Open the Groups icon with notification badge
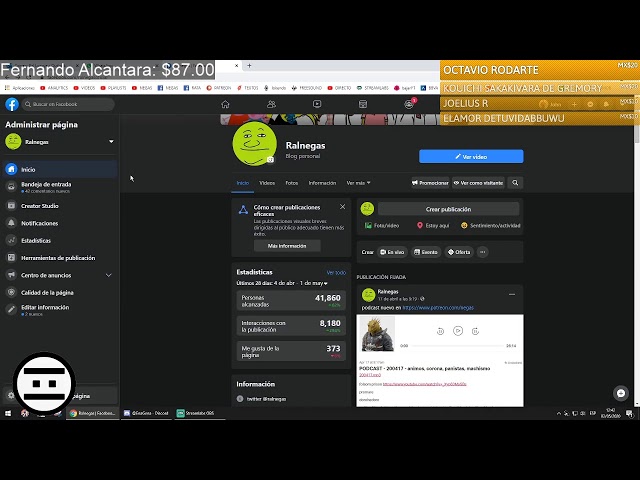640x480 pixels. (x=409, y=104)
